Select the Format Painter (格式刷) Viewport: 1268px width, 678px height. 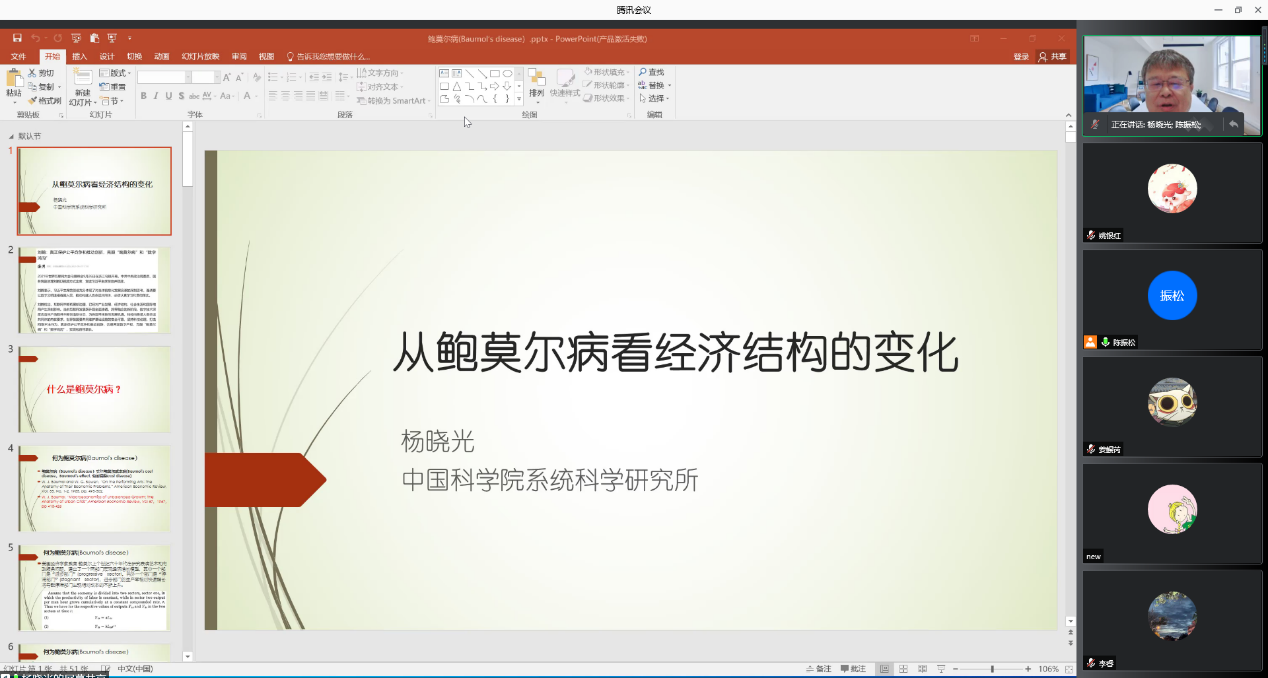[45, 100]
